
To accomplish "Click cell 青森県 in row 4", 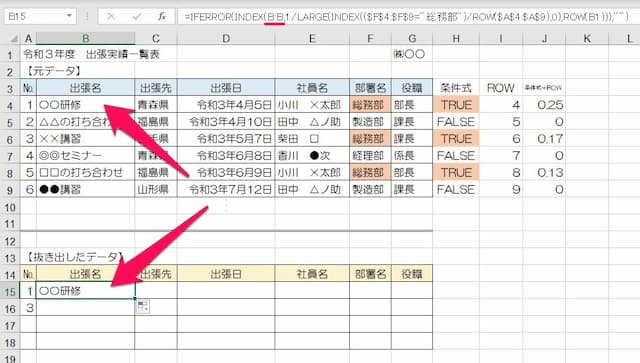I will pos(156,105).
